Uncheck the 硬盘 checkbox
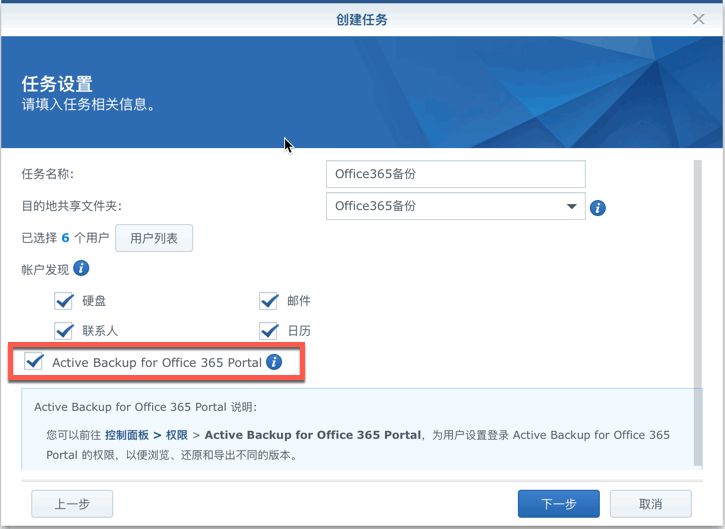Screen dimensions: 725x529 pos(64,301)
